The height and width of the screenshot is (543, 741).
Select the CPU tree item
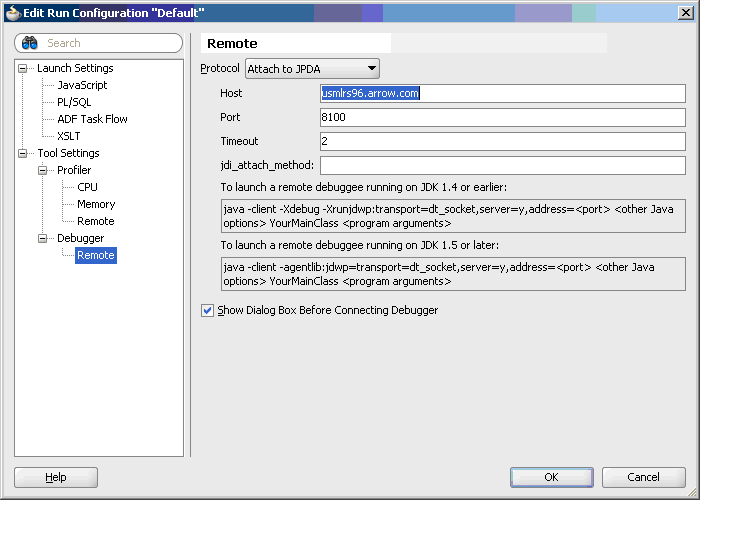click(87, 187)
